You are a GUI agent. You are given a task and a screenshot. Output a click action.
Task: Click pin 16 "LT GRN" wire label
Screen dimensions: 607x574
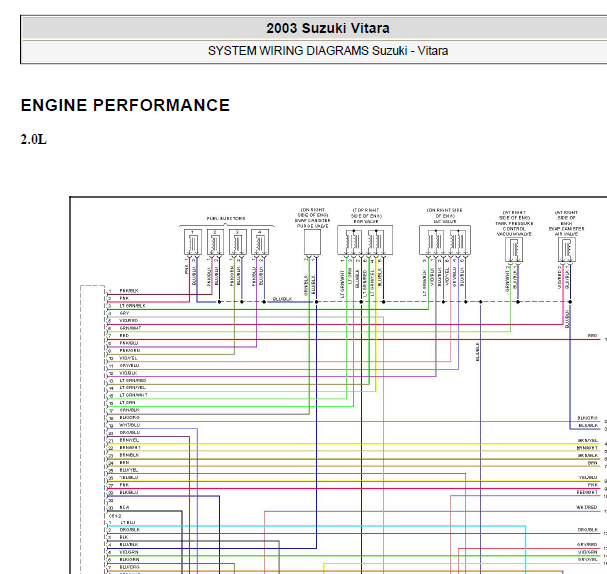127,403
